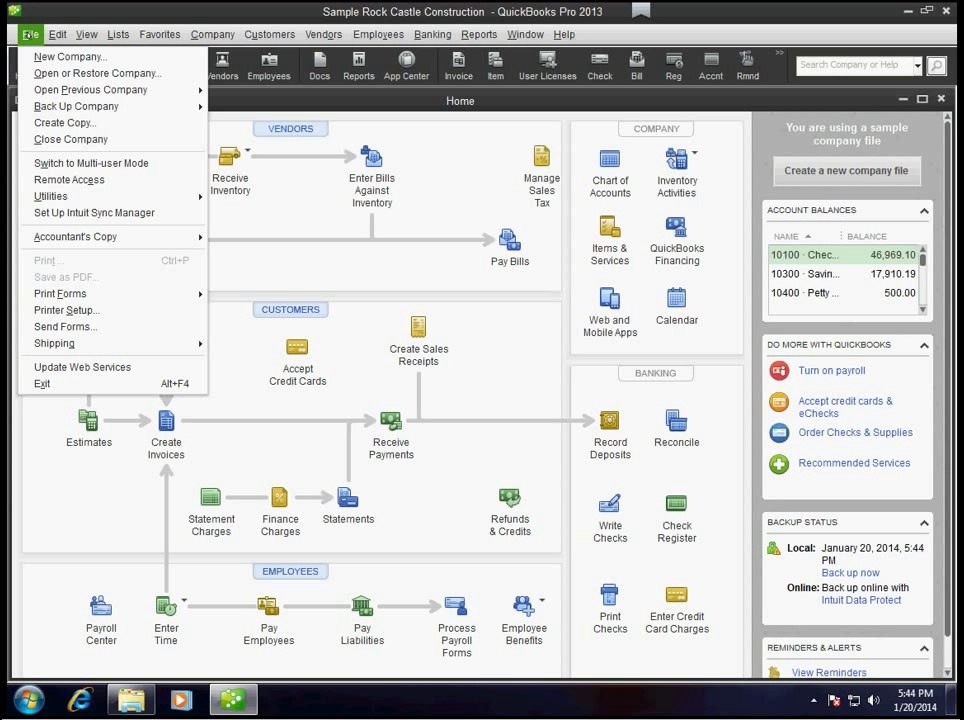Collapse the Backup Status section
Image resolution: width=964 pixels, height=720 pixels.
[923, 523]
